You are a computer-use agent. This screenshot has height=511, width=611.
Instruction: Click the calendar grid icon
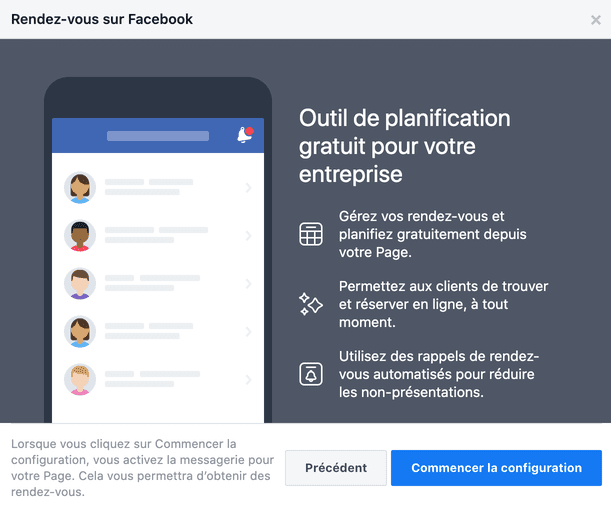coord(311,234)
